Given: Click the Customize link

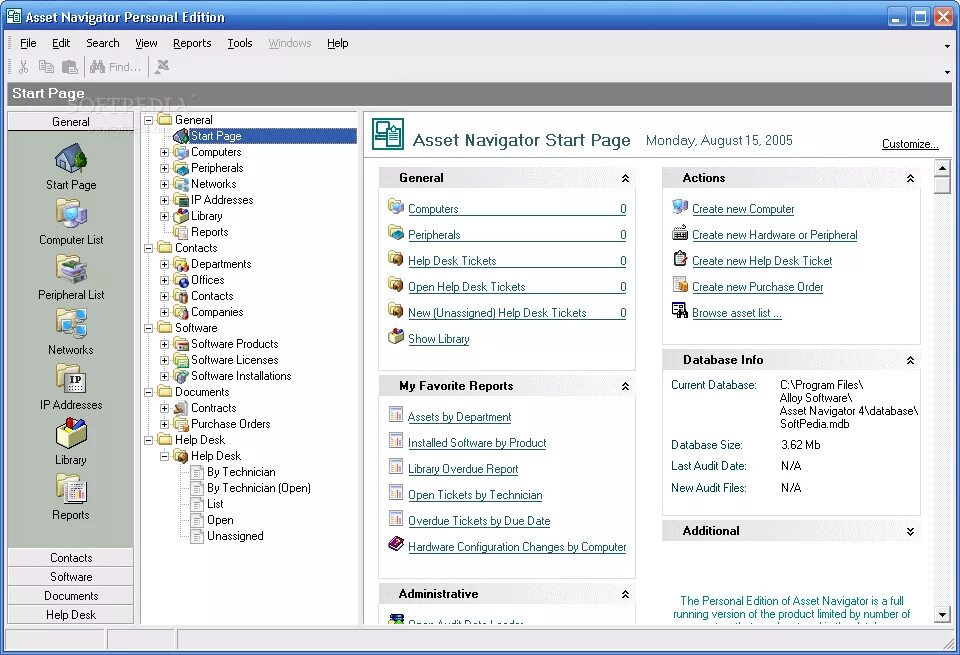Looking at the screenshot, I should point(910,144).
